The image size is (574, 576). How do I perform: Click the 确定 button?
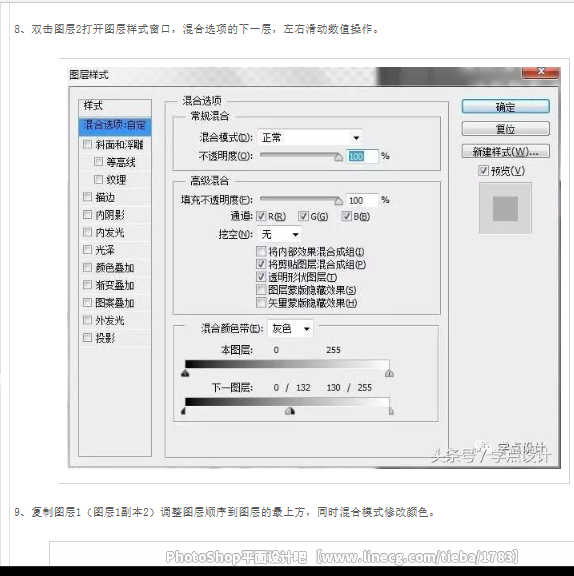pos(505,107)
